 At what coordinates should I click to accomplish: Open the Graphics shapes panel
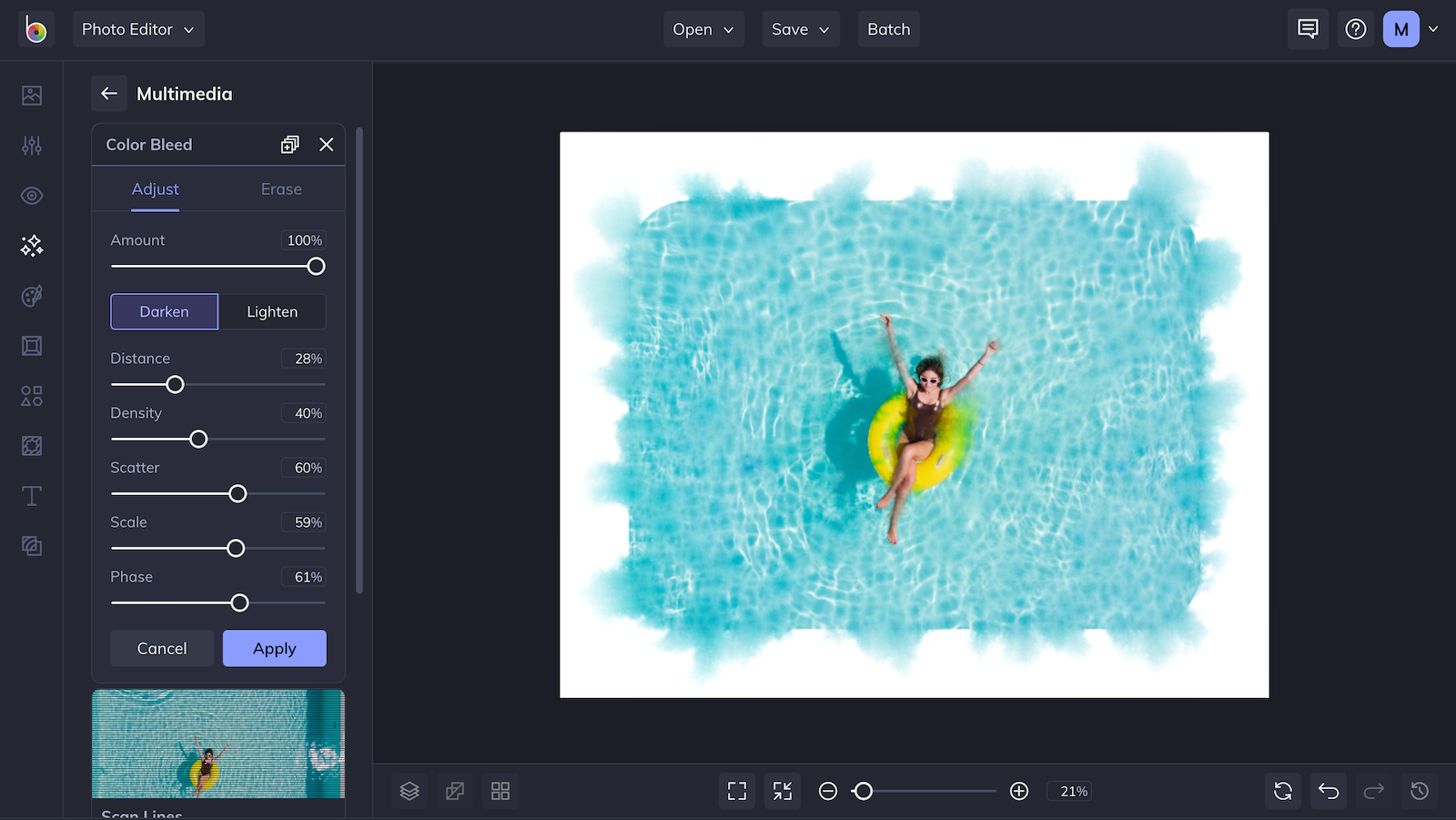(x=31, y=395)
